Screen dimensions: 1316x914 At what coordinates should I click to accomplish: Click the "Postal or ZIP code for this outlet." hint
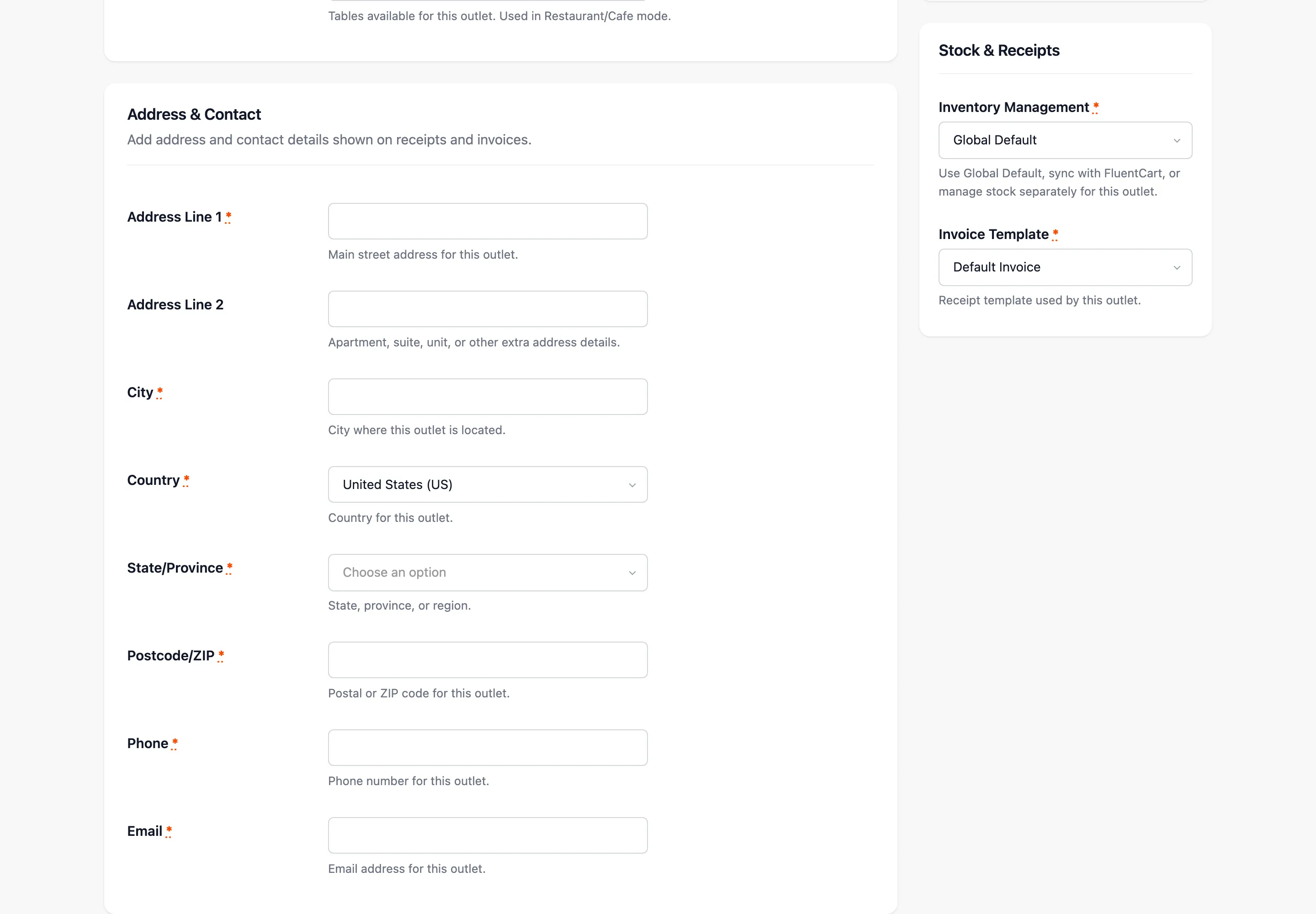(x=419, y=694)
